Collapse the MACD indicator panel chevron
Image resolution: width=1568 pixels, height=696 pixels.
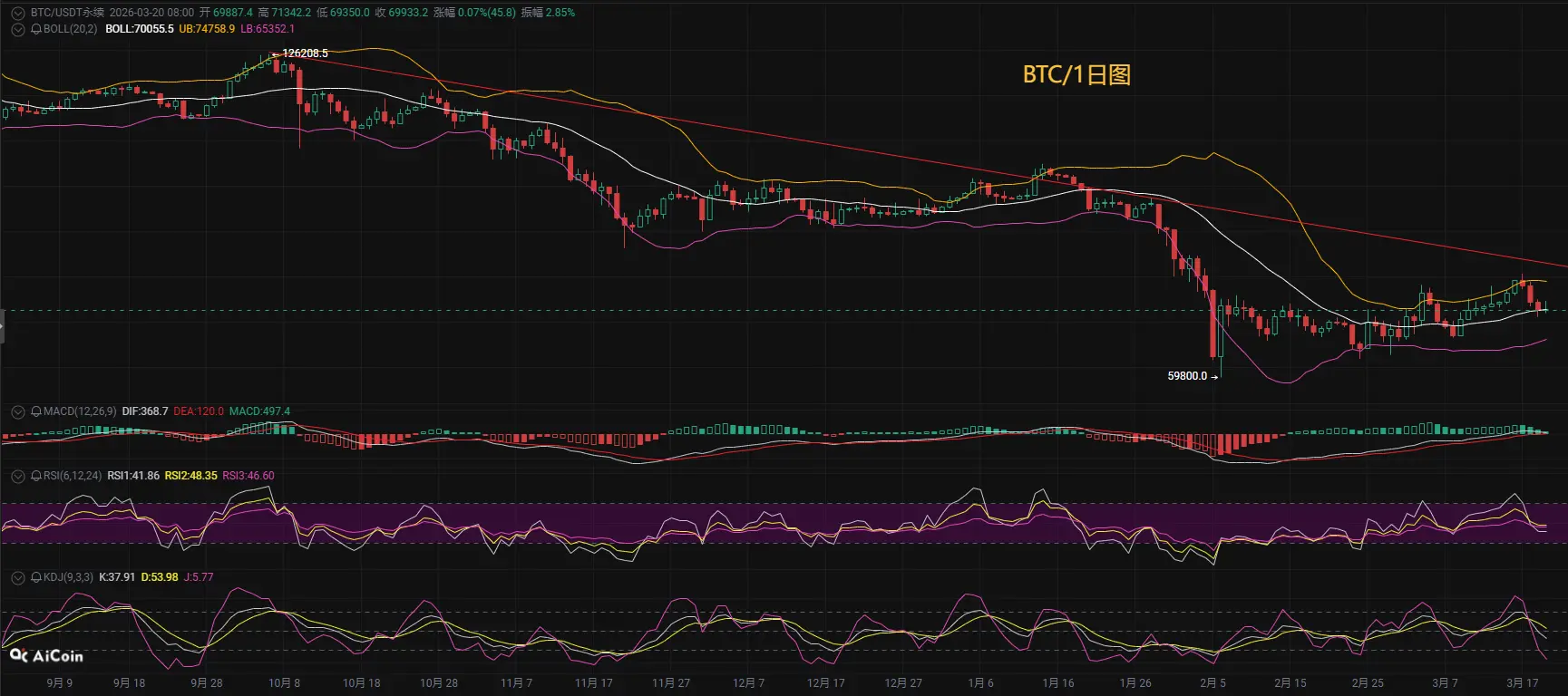17,411
